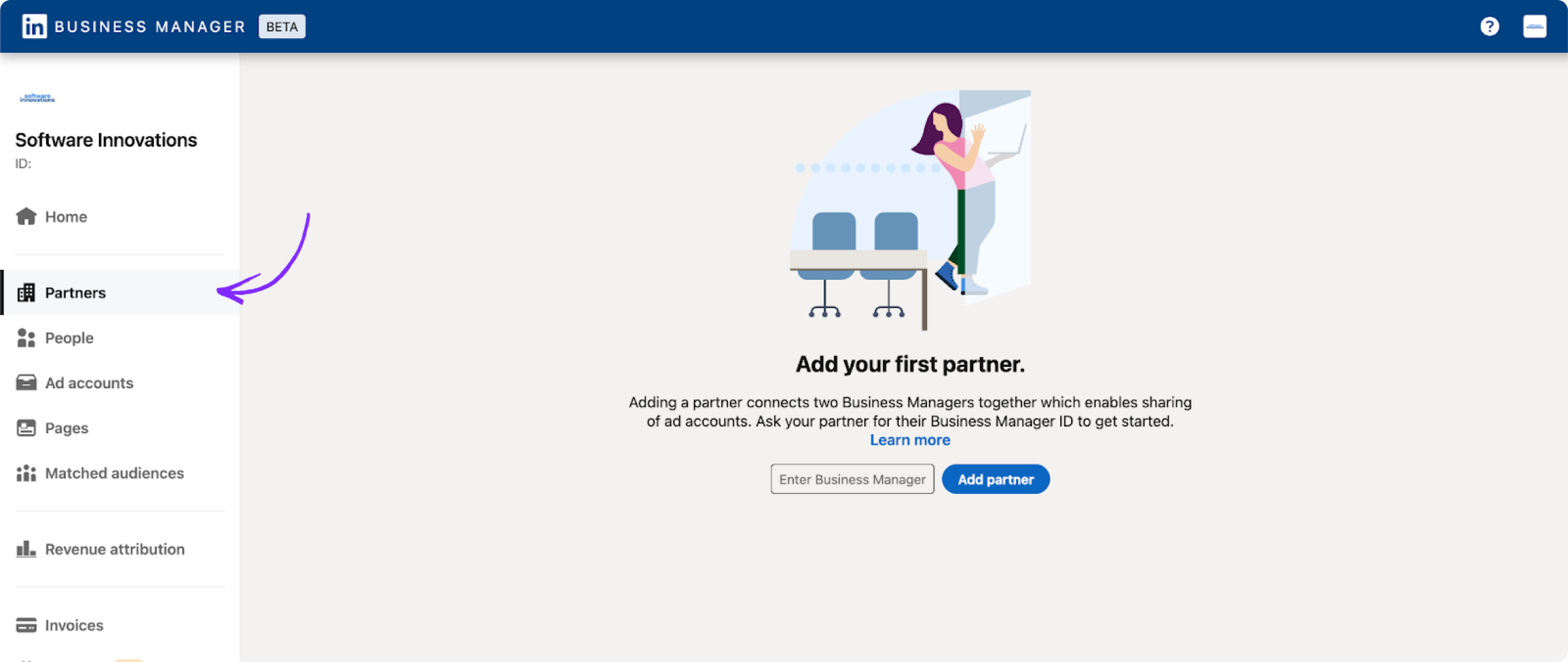Click the Software Innovations company logo
Screen dimensions: 1568x662
click(x=38, y=97)
